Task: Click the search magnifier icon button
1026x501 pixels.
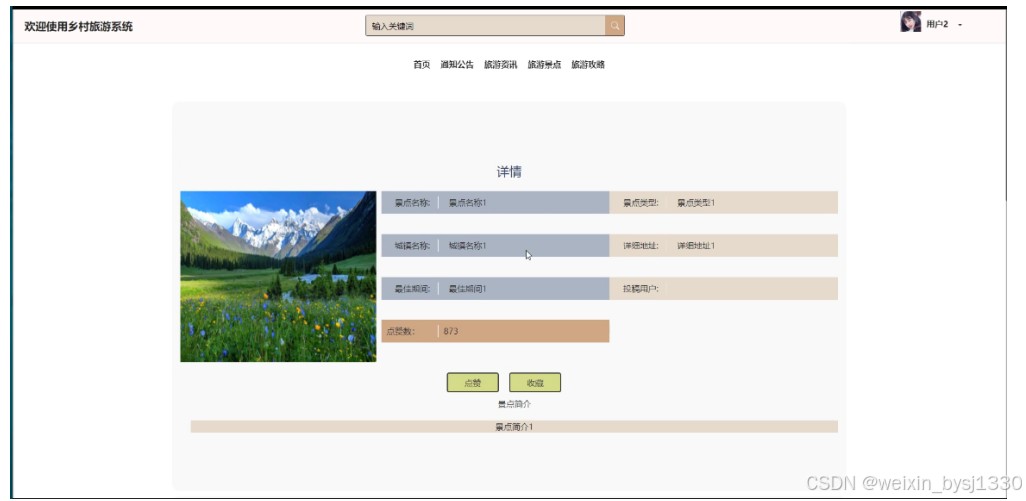Action: [614, 26]
